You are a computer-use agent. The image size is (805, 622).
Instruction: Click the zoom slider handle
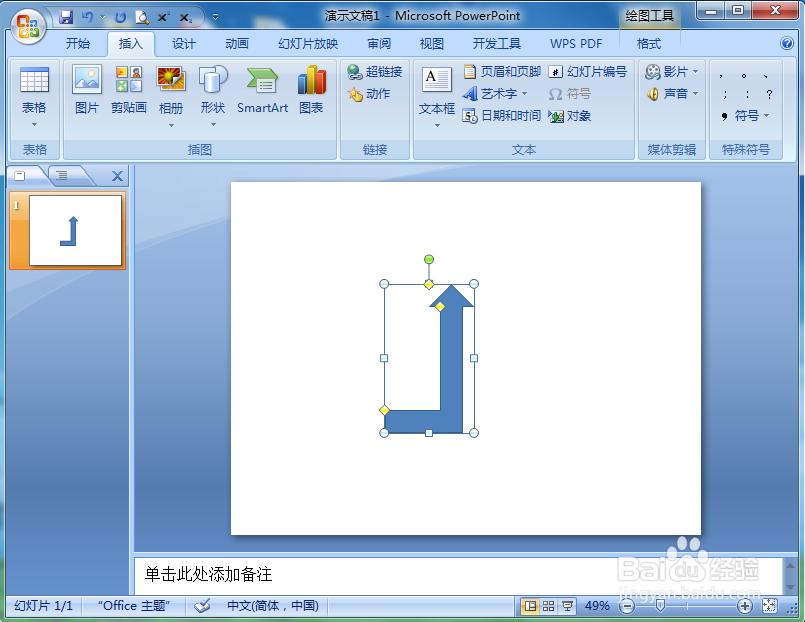tap(660, 607)
